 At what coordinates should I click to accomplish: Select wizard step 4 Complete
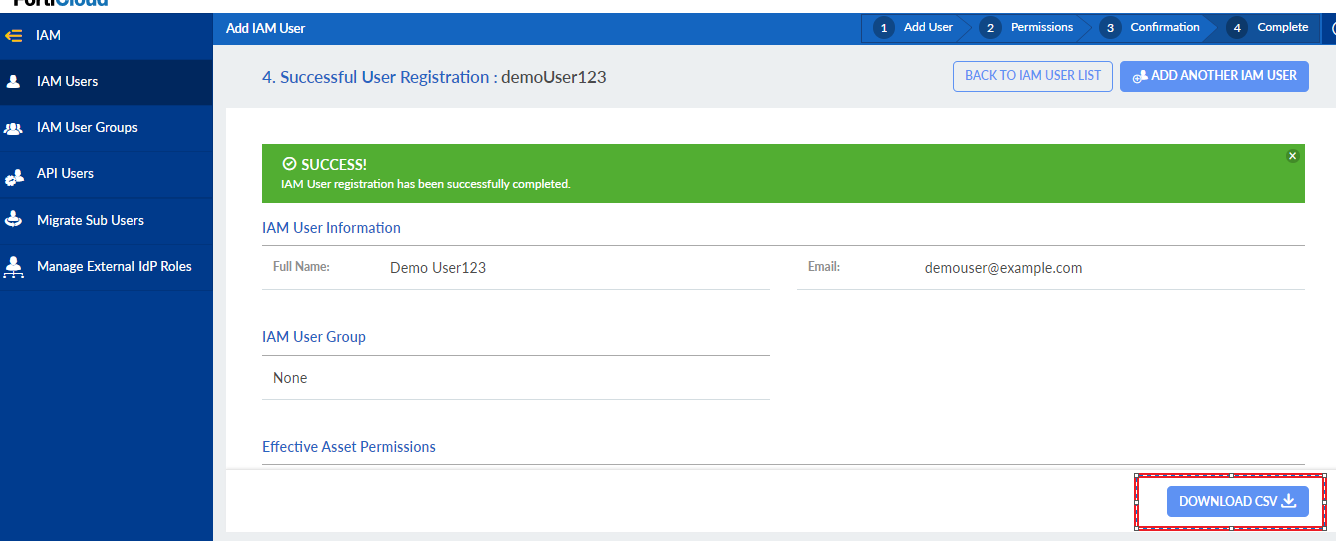1271,28
